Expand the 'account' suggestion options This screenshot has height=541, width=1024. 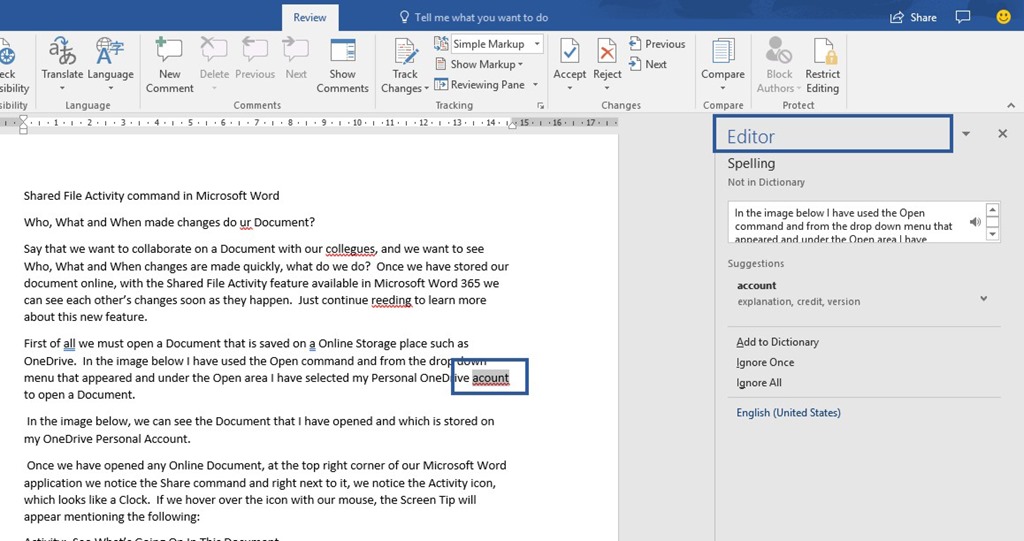[x=984, y=299]
